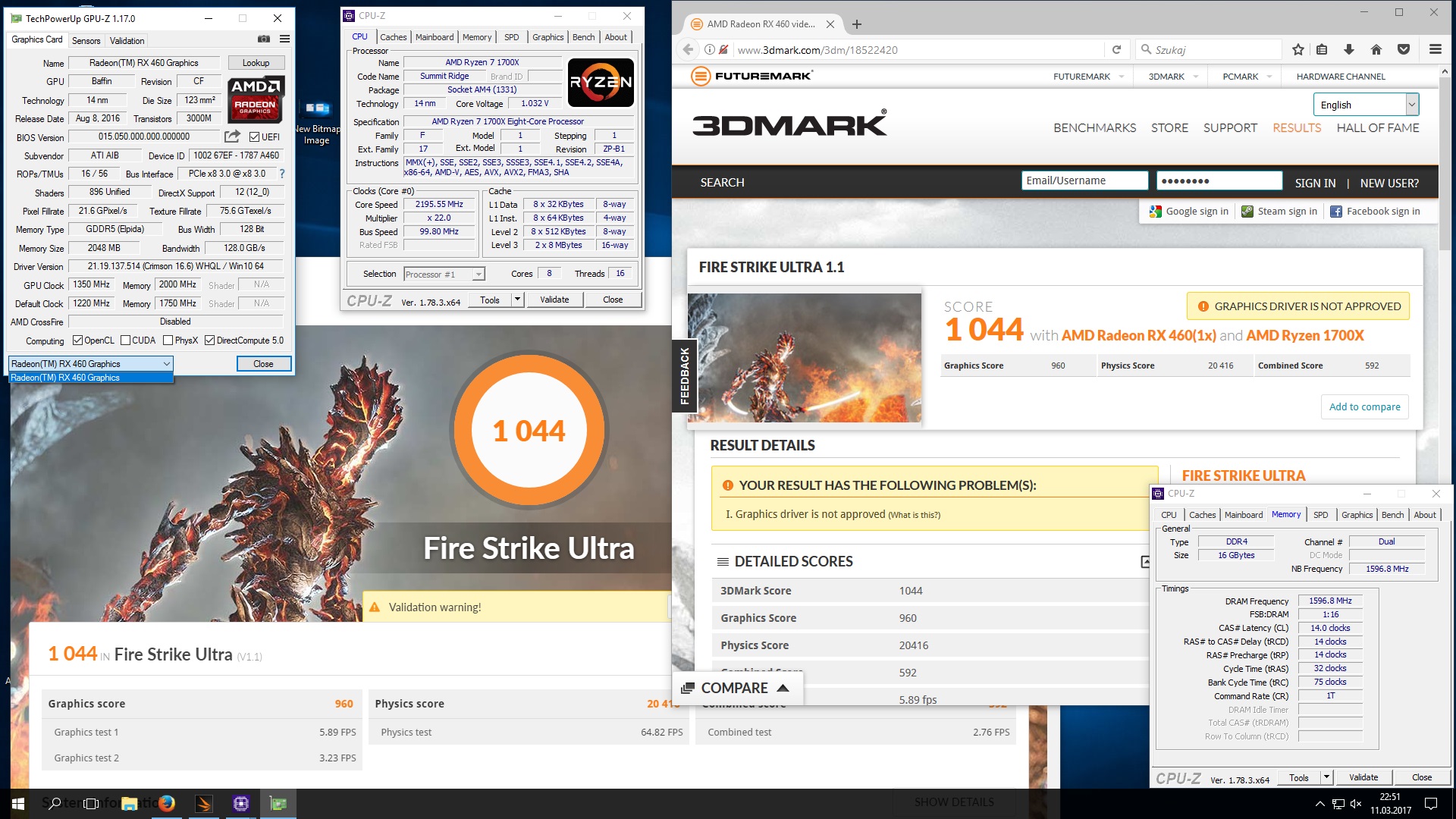The height and width of the screenshot is (819, 1456).
Task: Expand the 3DMARK top nav menu
Action: pyautogui.click(x=1196, y=77)
